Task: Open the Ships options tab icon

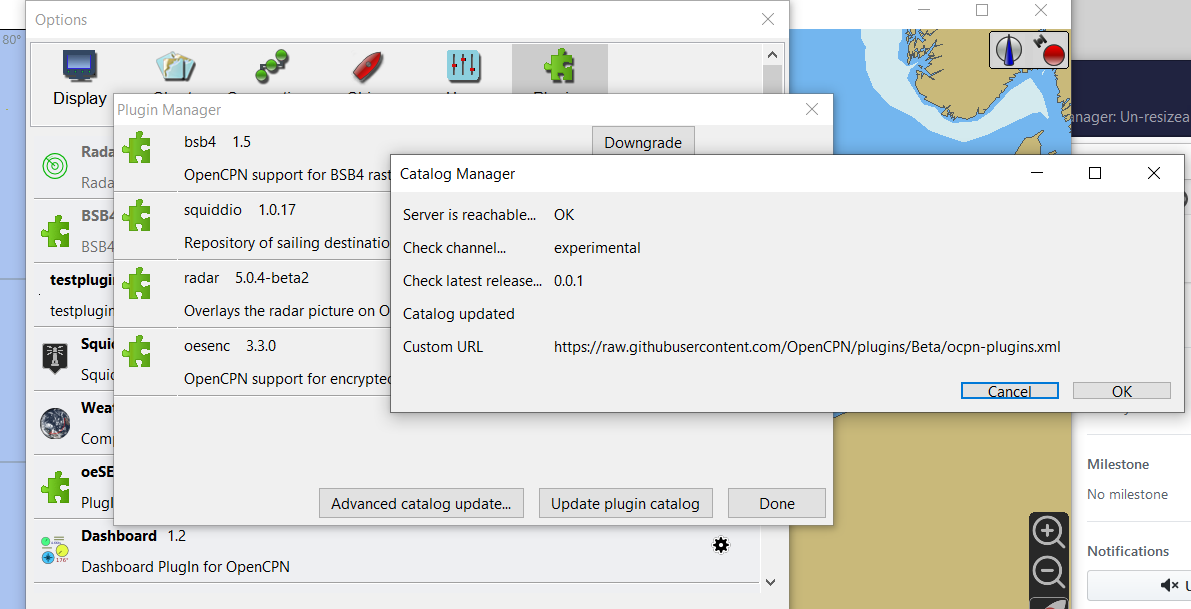Action: pos(368,67)
